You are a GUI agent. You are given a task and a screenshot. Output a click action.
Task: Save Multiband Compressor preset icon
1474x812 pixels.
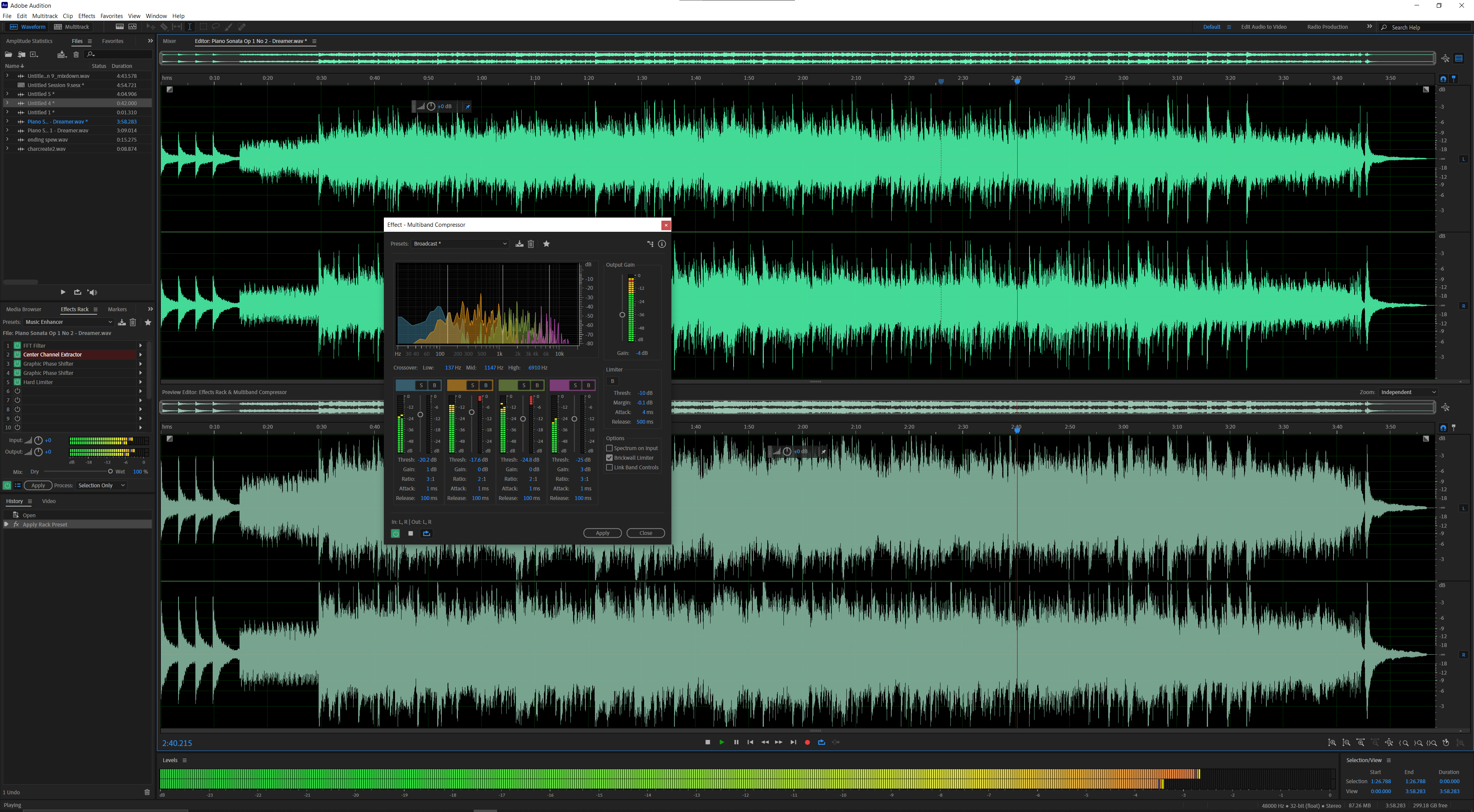coord(519,244)
